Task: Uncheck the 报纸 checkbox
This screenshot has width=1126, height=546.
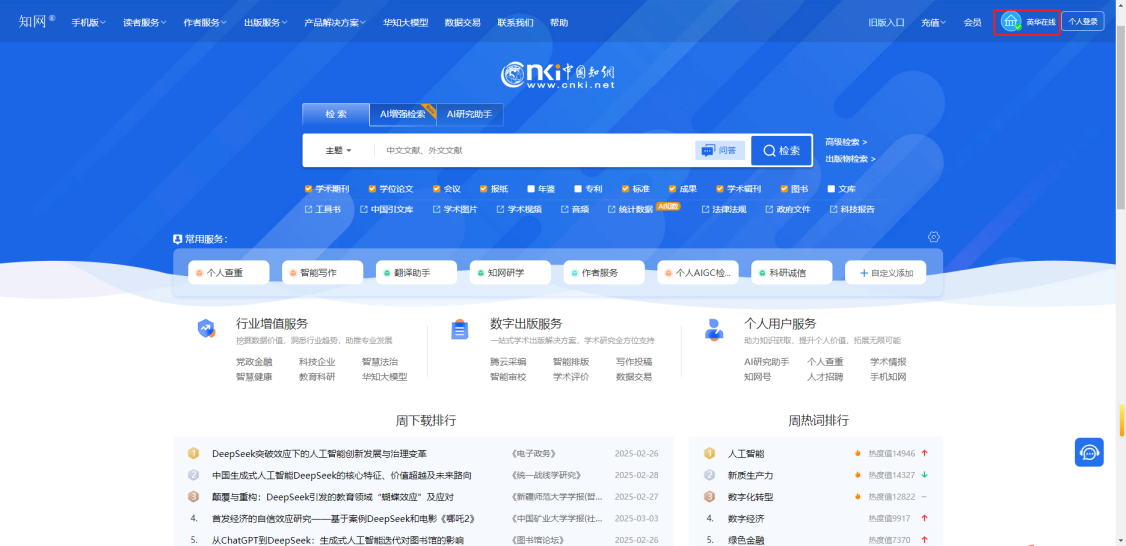Action: pos(484,189)
